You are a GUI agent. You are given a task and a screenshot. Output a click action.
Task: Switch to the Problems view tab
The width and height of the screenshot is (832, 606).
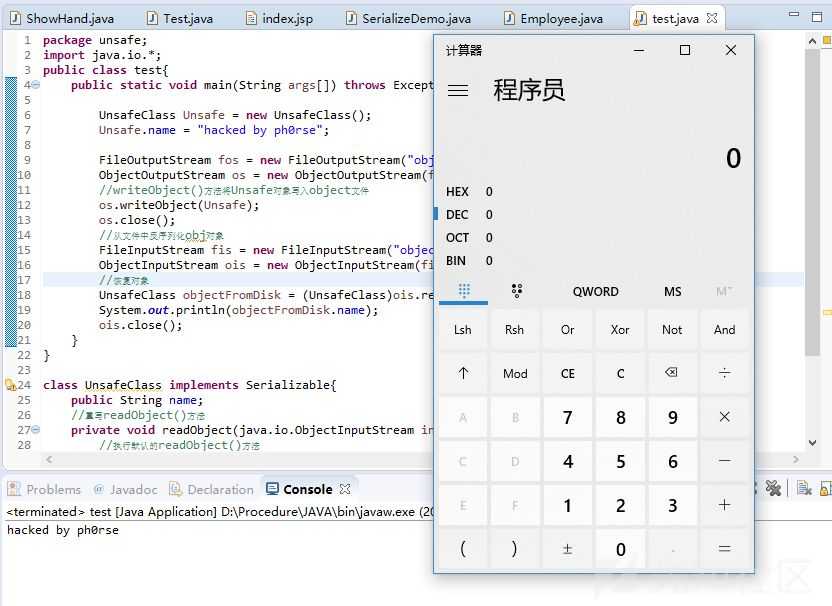(45, 489)
